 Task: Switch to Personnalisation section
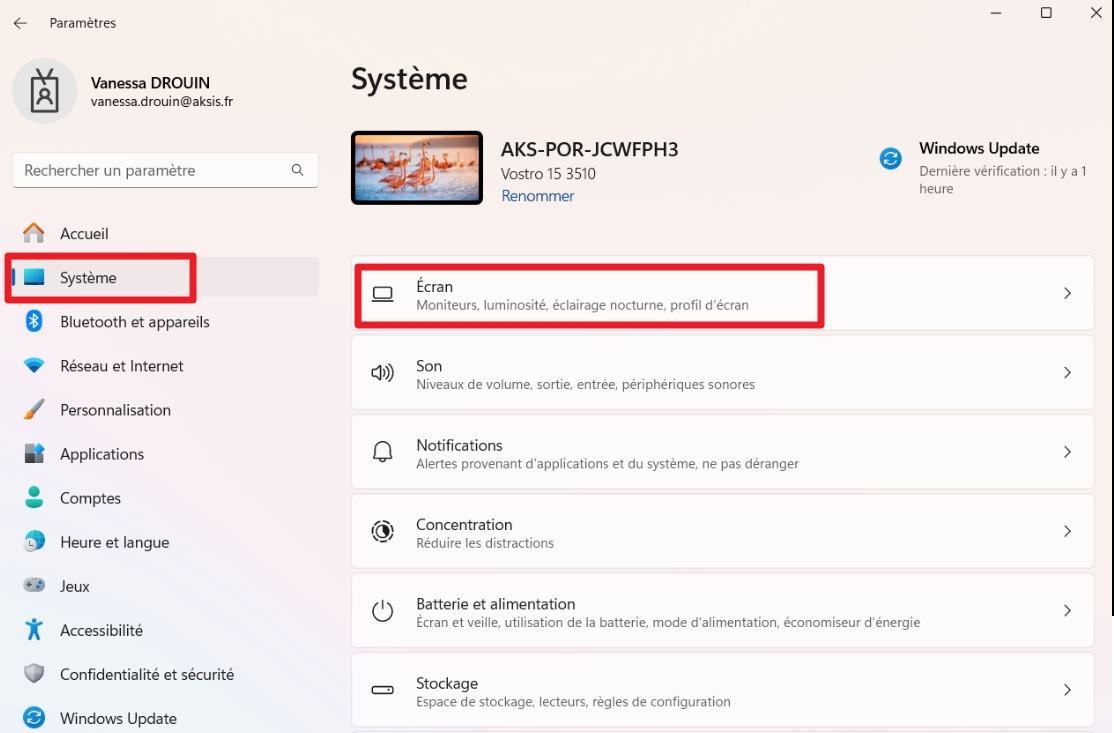coord(115,410)
